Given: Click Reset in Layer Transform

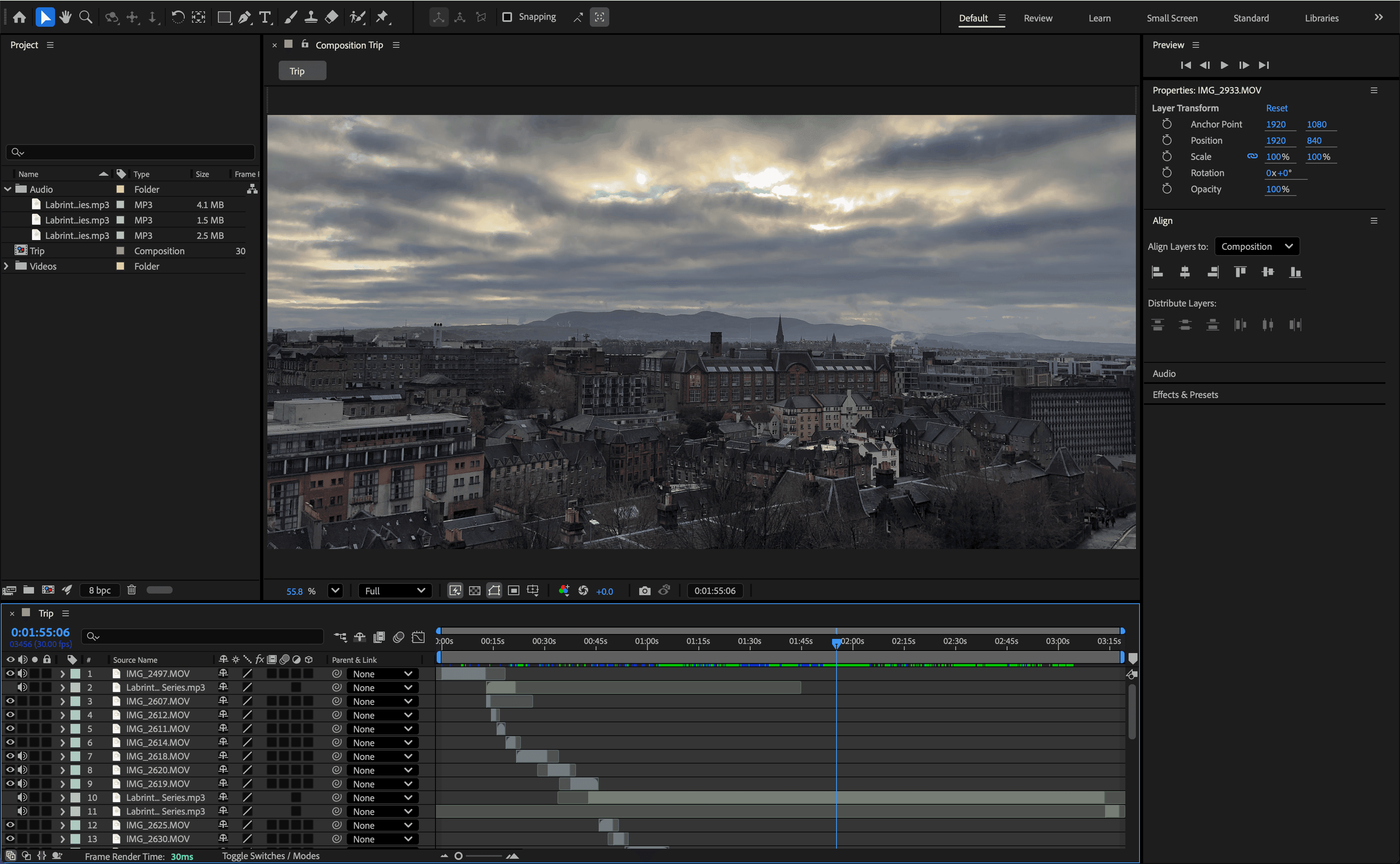Looking at the screenshot, I should pyautogui.click(x=1276, y=108).
